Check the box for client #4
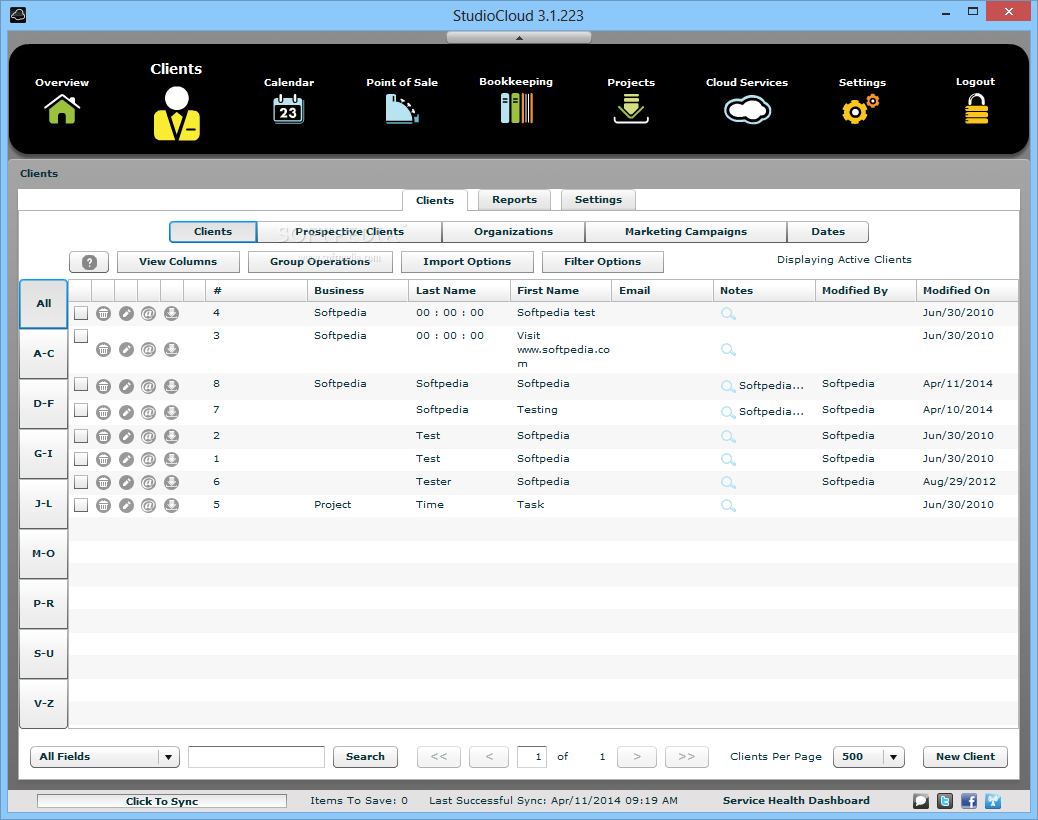1038x820 pixels. coord(81,312)
